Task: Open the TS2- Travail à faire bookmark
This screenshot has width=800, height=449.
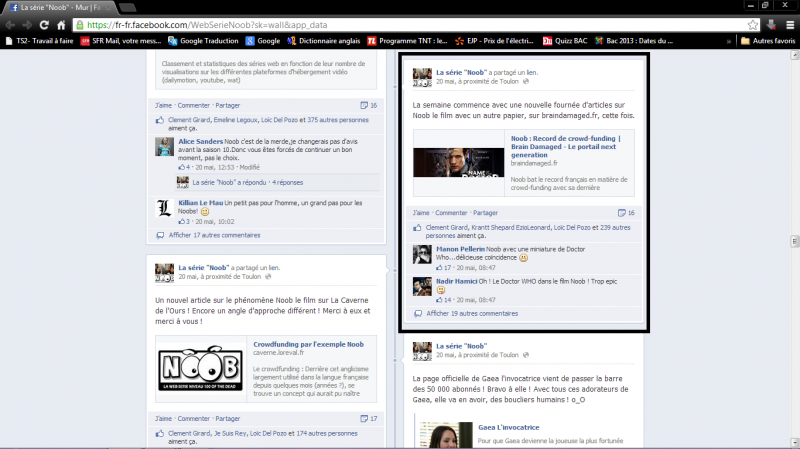Action: 39,41
